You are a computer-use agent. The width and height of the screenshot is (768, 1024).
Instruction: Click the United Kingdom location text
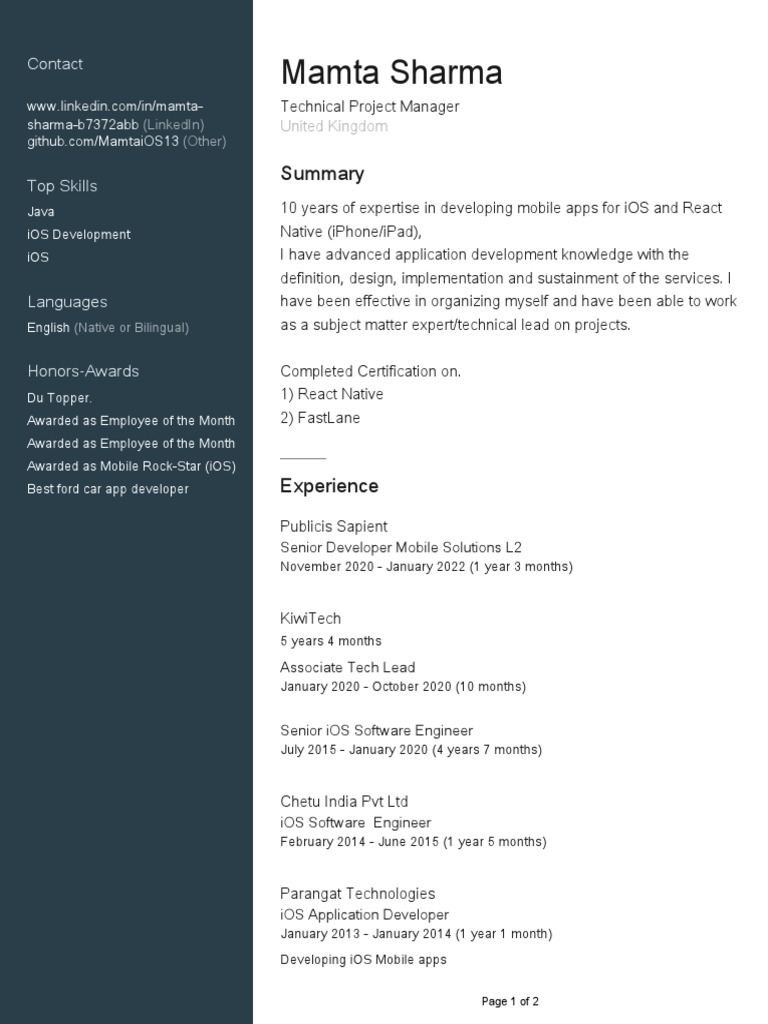click(x=334, y=126)
